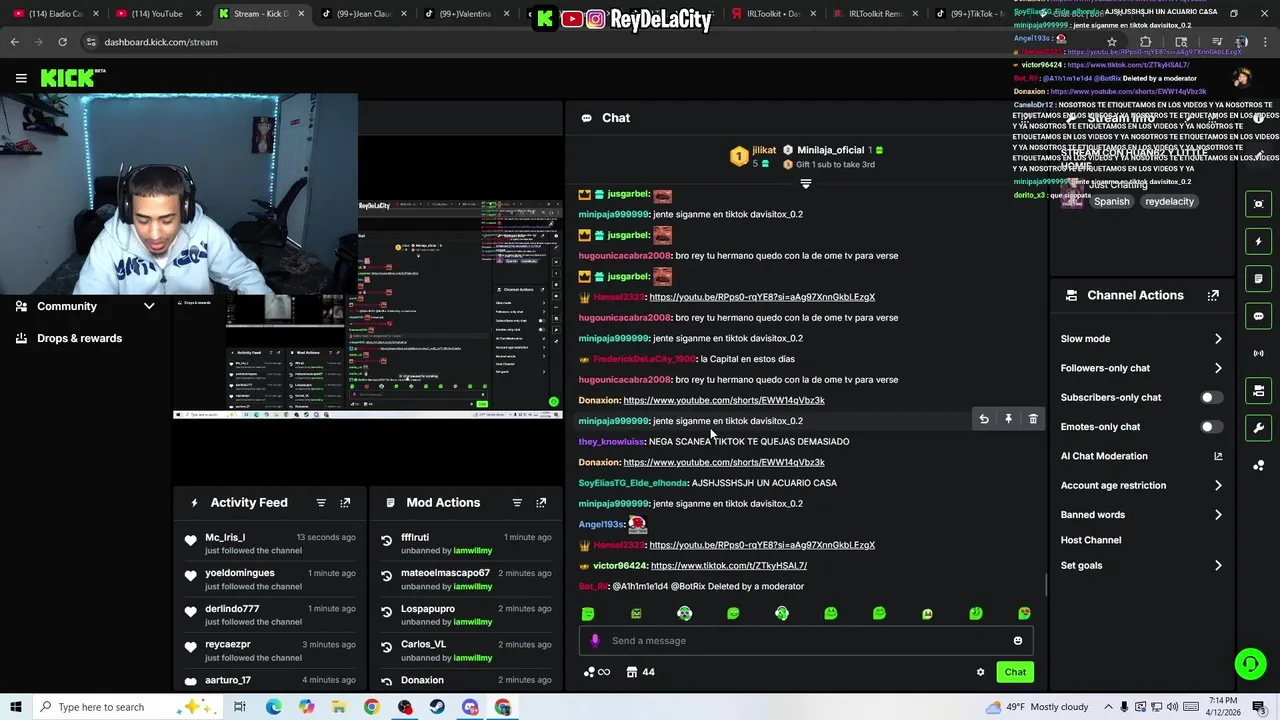Undo the fffiruti unban action
The height and width of the screenshot is (720, 1280).
pyautogui.click(x=386, y=541)
